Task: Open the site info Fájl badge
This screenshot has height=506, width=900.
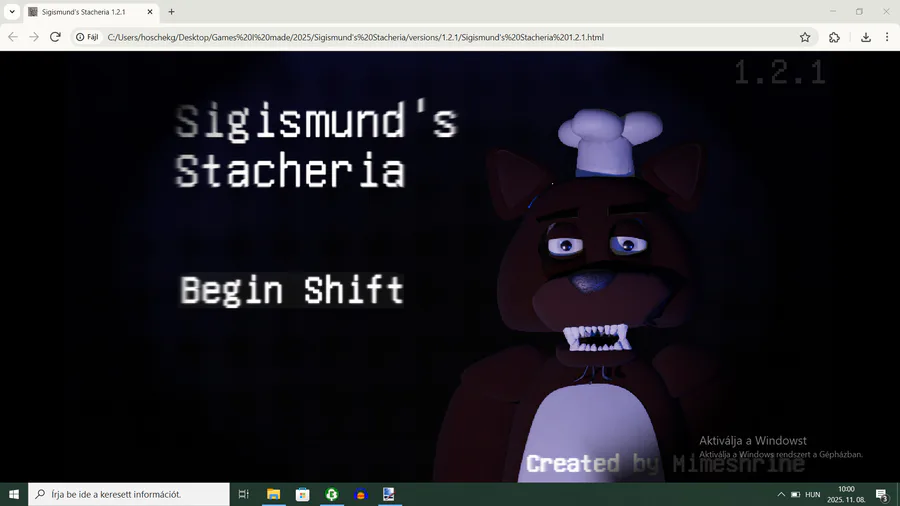Action: coord(87,37)
